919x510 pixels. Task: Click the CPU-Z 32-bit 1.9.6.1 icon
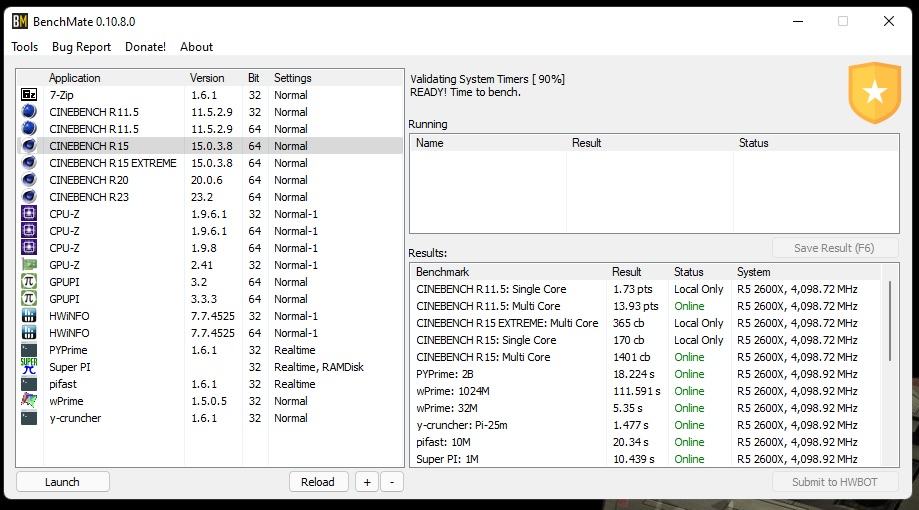click(29, 213)
